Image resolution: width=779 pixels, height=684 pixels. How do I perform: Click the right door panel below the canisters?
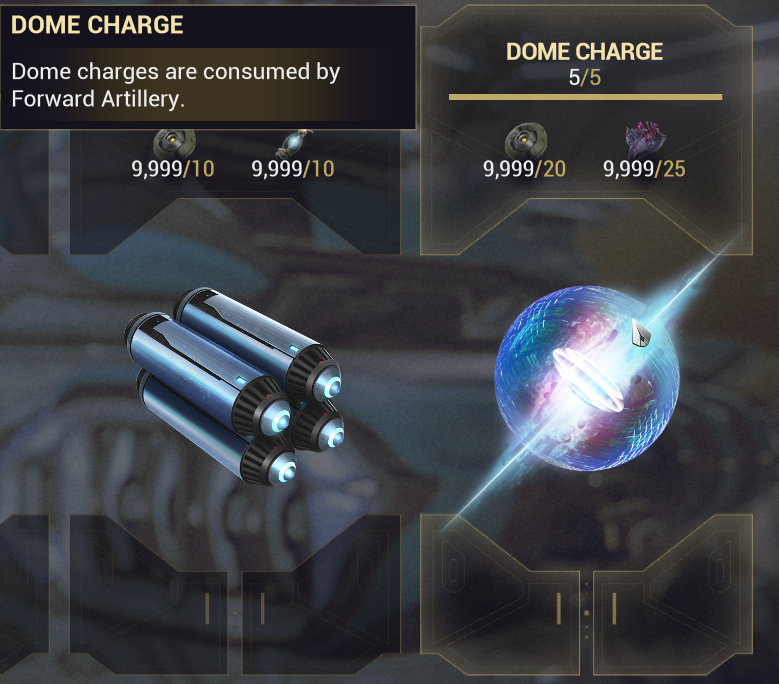[x=321, y=596]
